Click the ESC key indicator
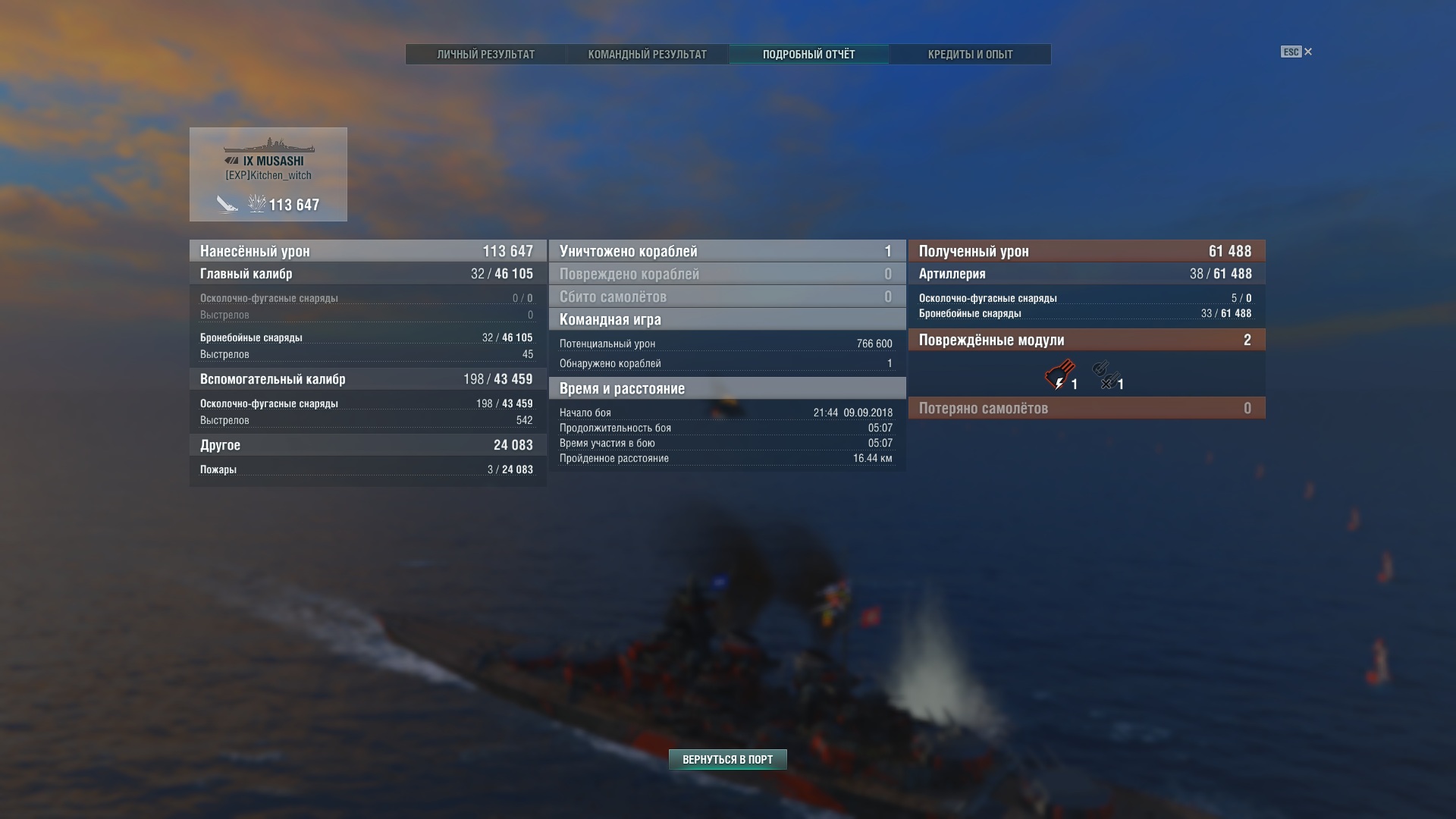The width and height of the screenshot is (1456, 819). coord(1291,52)
